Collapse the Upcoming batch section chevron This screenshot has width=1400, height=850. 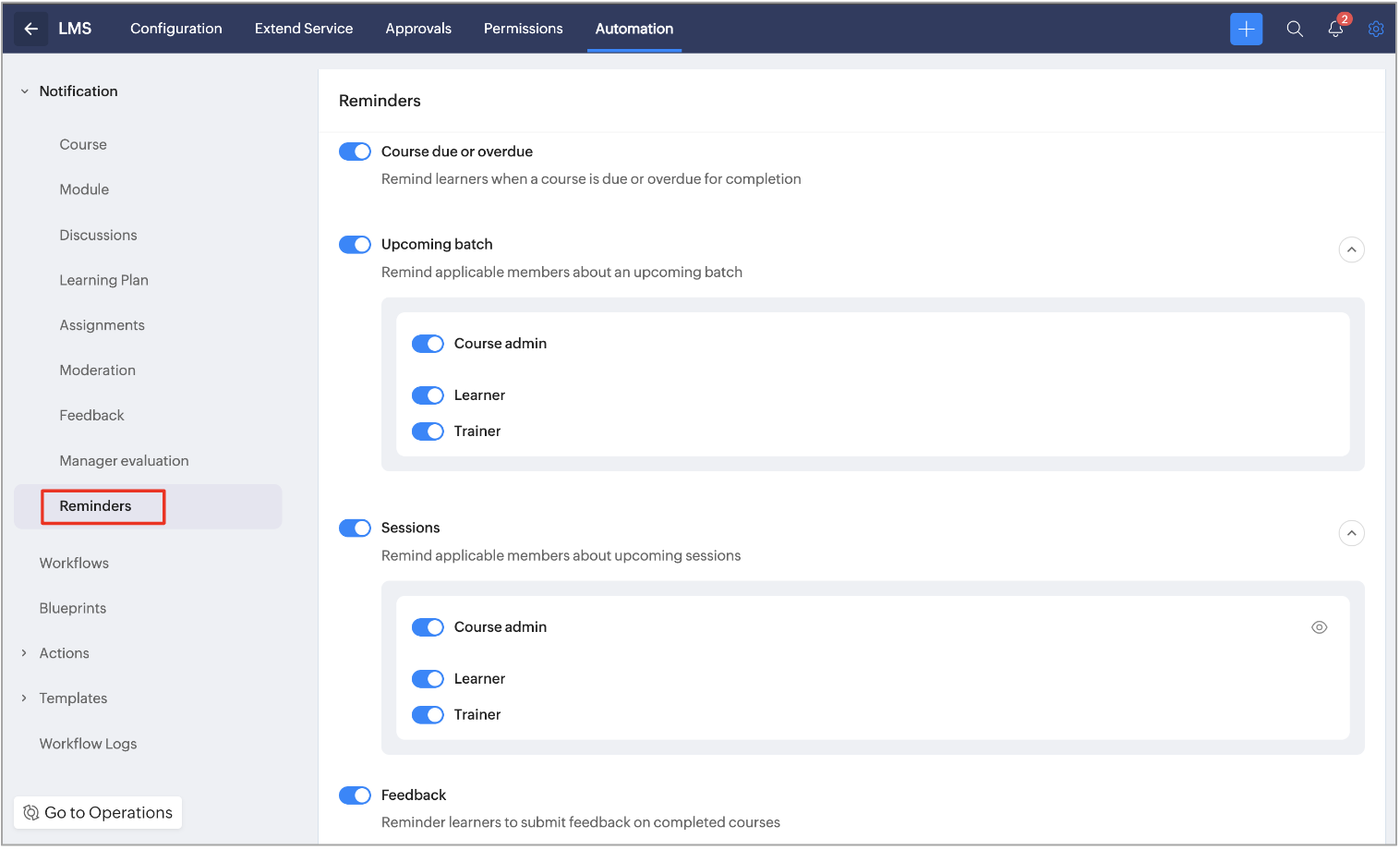1351,249
